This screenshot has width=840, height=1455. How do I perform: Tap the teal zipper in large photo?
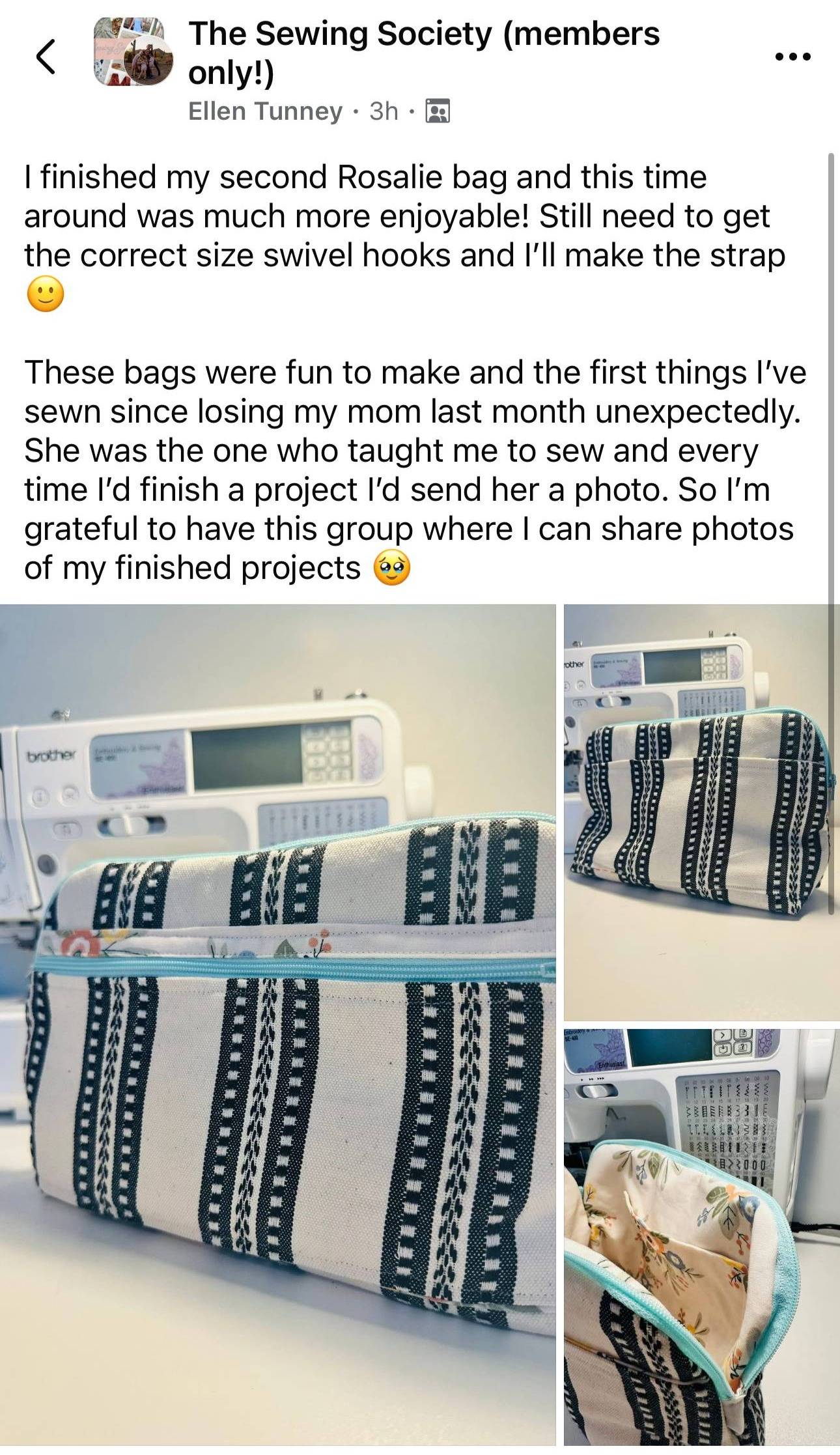[x=293, y=968]
